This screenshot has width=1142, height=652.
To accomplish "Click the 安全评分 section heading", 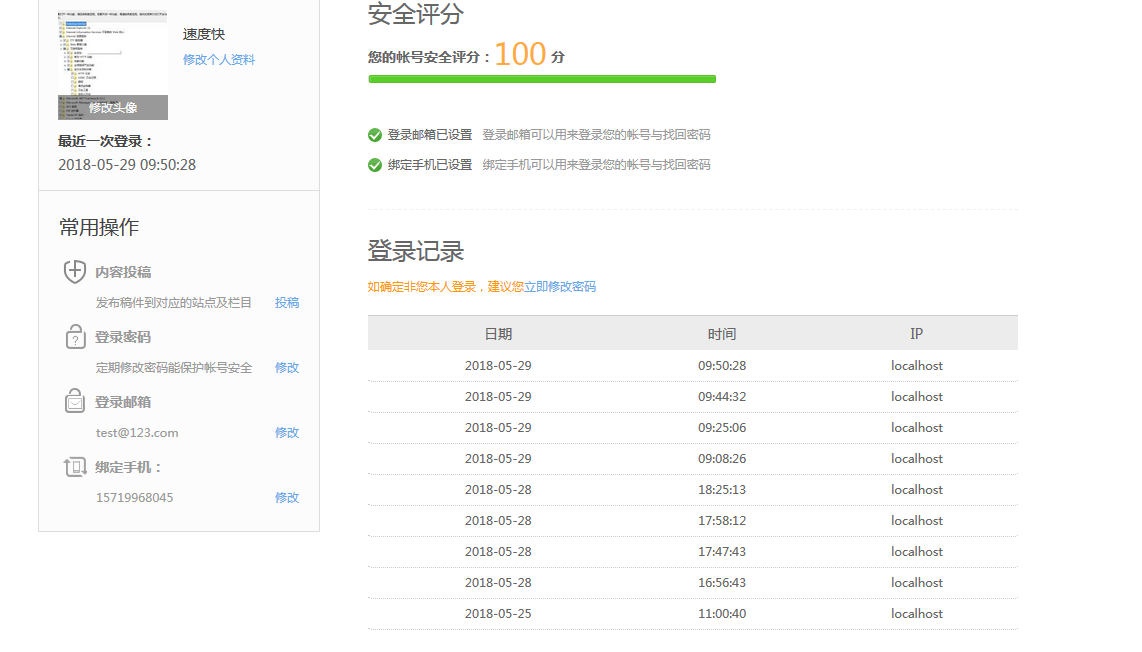I will (416, 14).
